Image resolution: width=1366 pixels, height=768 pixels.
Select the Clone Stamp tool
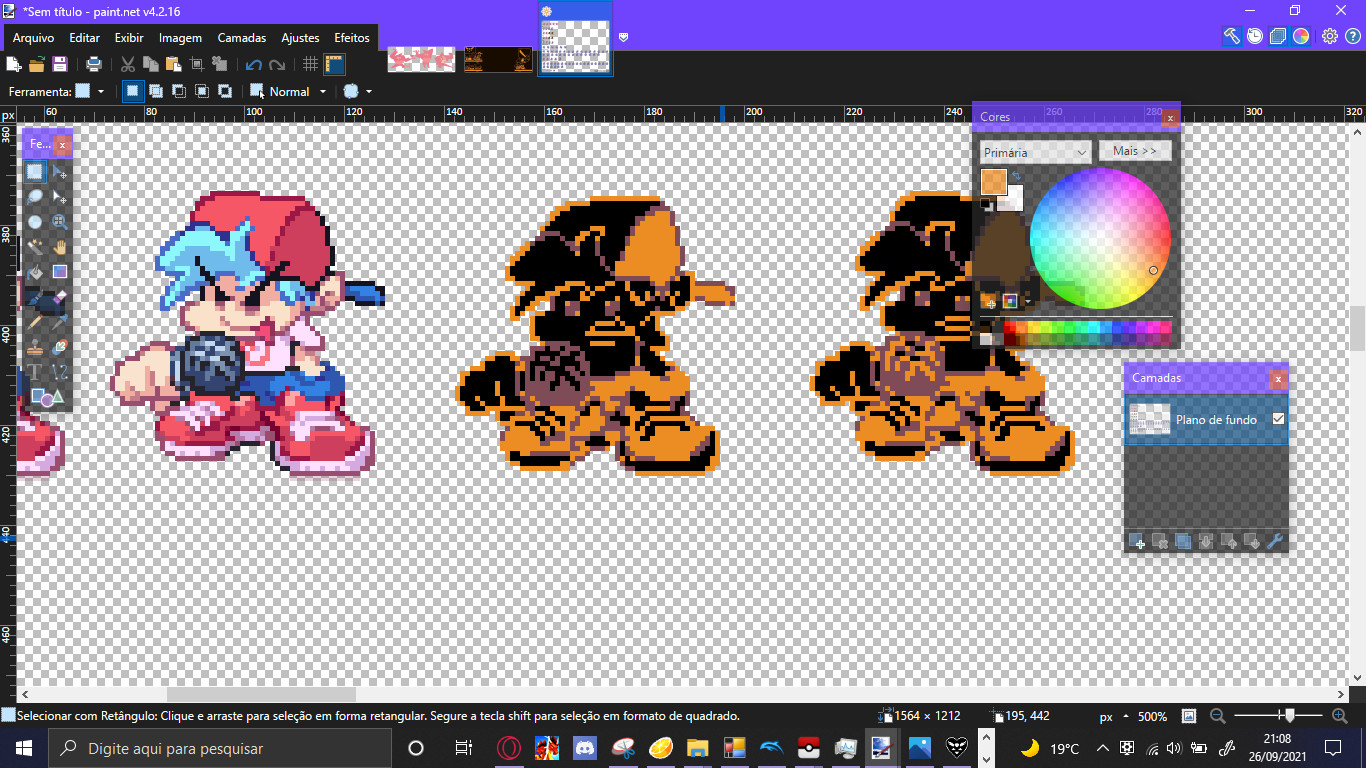click(x=35, y=347)
